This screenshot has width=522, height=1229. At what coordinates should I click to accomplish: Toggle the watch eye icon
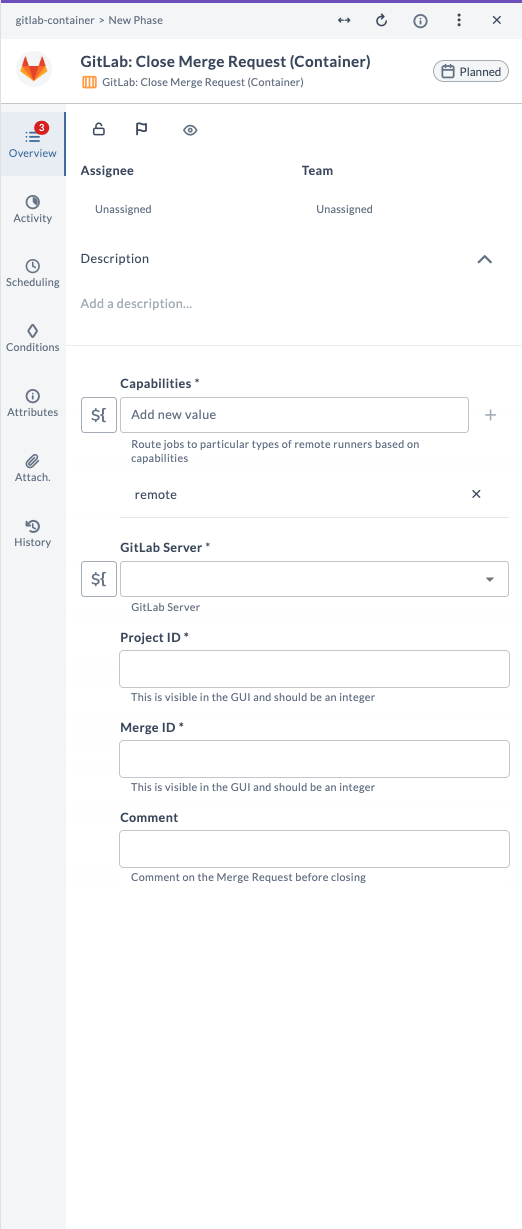click(190, 130)
